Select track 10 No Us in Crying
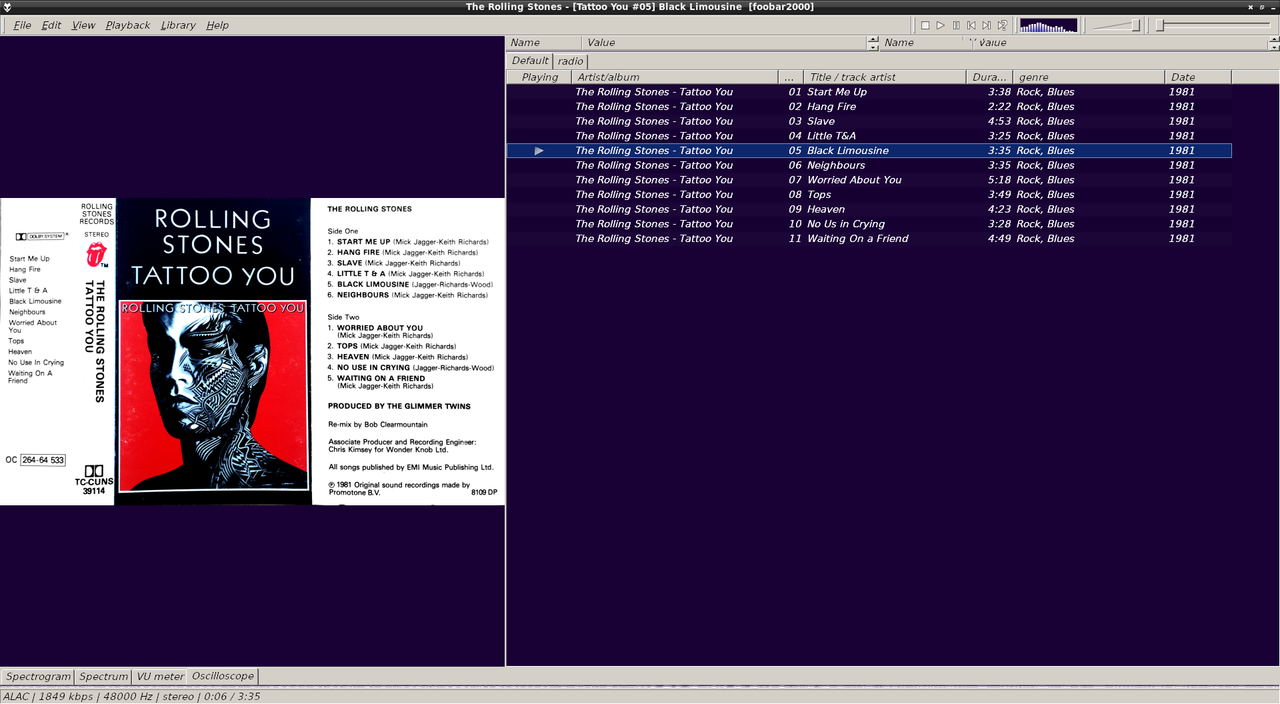The width and height of the screenshot is (1280, 704). [869, 224]
